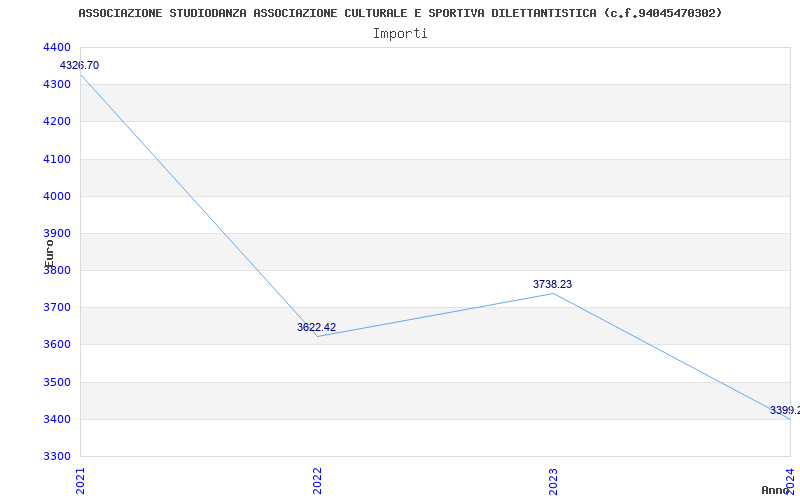The height and width of the screenshot is (500, 800).
Task: Click the 'Euro' y-axis title
Action: click(49, 253)
